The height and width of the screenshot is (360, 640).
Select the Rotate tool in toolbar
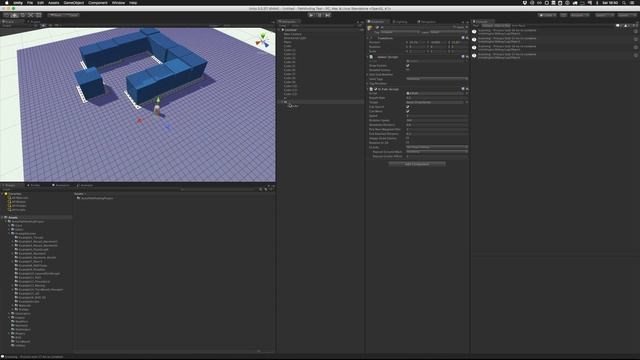[x=22, y=15]
